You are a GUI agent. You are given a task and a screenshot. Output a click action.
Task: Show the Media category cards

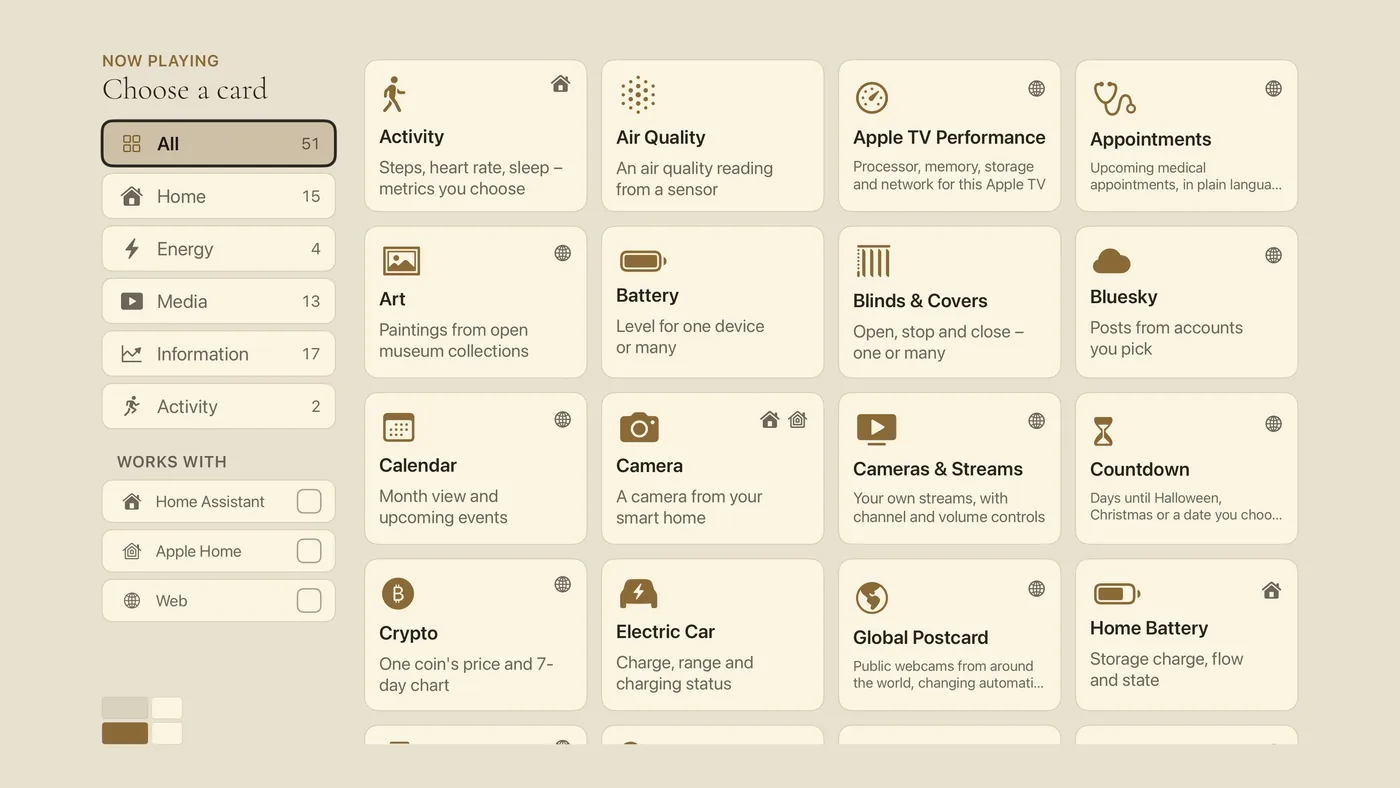219,301
